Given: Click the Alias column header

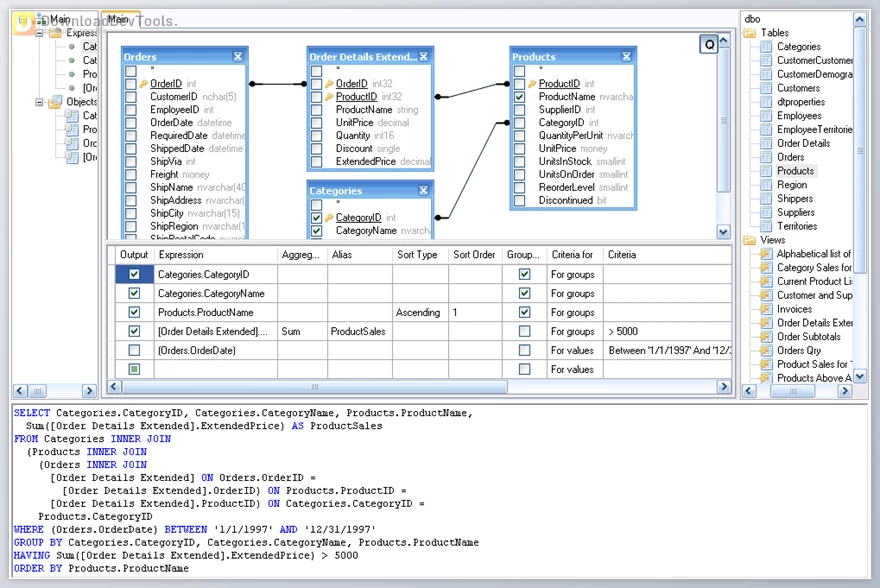Looking at the screenshot, I should [360, 255].
